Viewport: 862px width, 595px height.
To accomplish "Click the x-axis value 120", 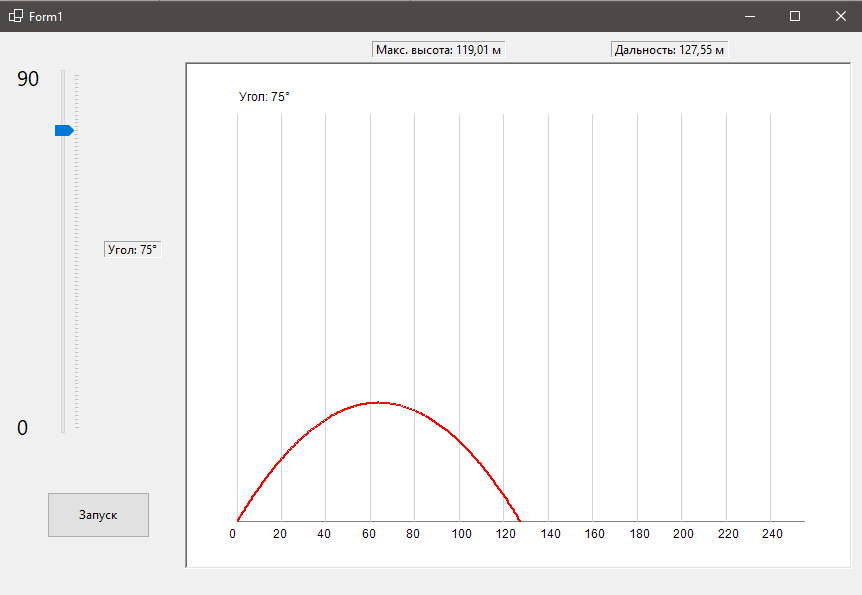I will click(x=505, y=534).
